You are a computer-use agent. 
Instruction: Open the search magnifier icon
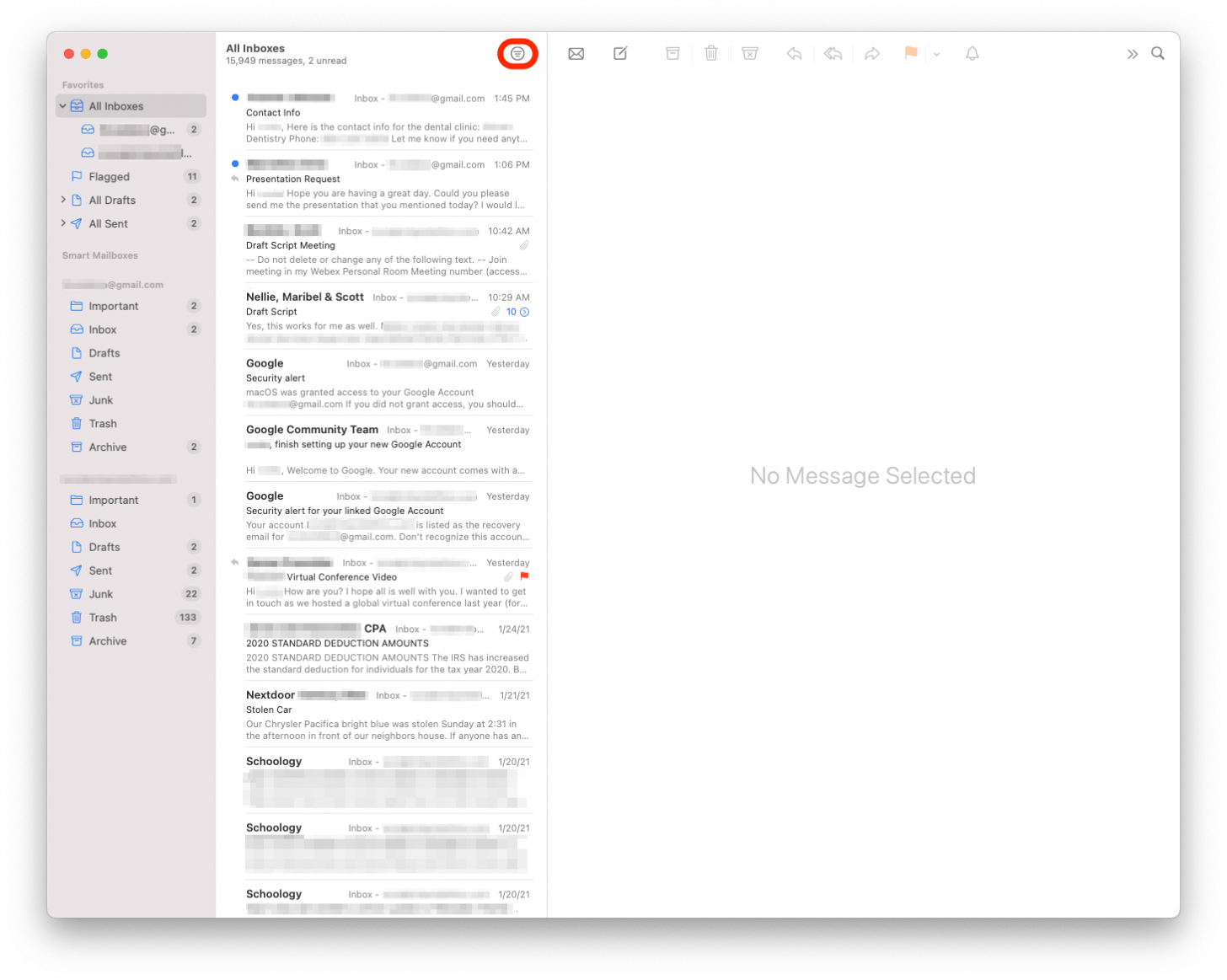click(x=1158, y=52)
